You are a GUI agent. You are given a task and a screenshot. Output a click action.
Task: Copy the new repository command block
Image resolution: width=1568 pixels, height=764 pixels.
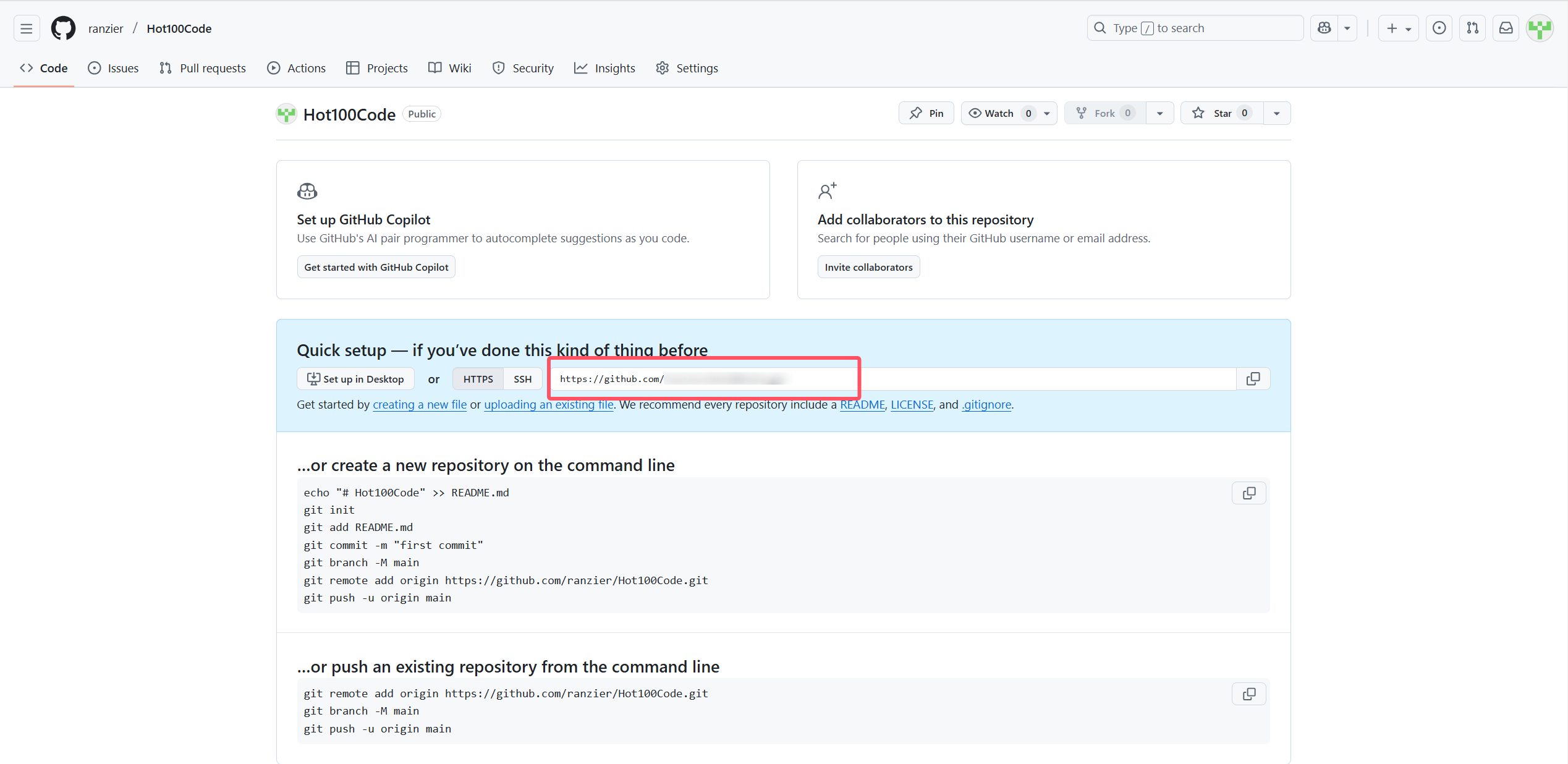coord(1248,493)
